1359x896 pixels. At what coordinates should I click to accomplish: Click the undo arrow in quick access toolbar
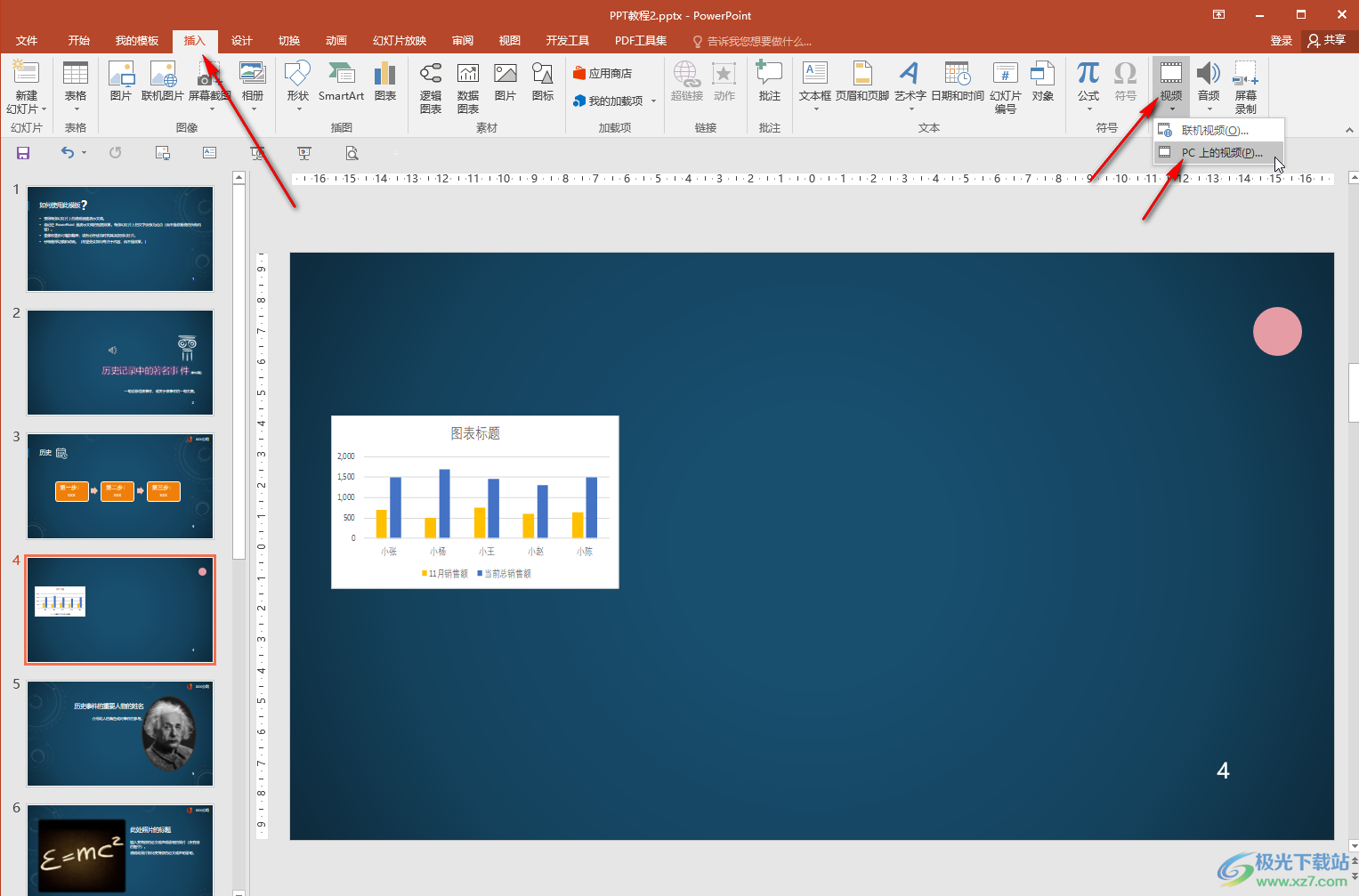(67, 153)
